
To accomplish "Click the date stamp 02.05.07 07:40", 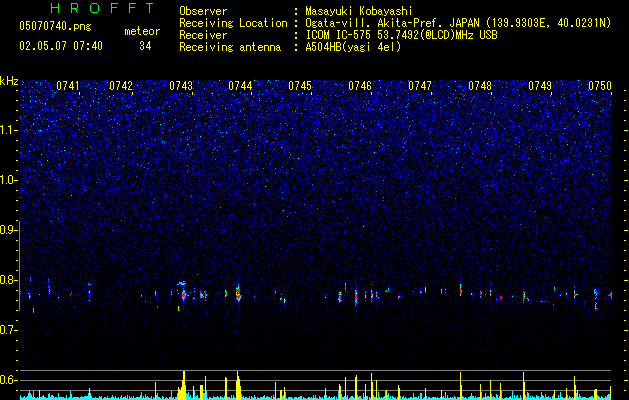I will point(61,46).
